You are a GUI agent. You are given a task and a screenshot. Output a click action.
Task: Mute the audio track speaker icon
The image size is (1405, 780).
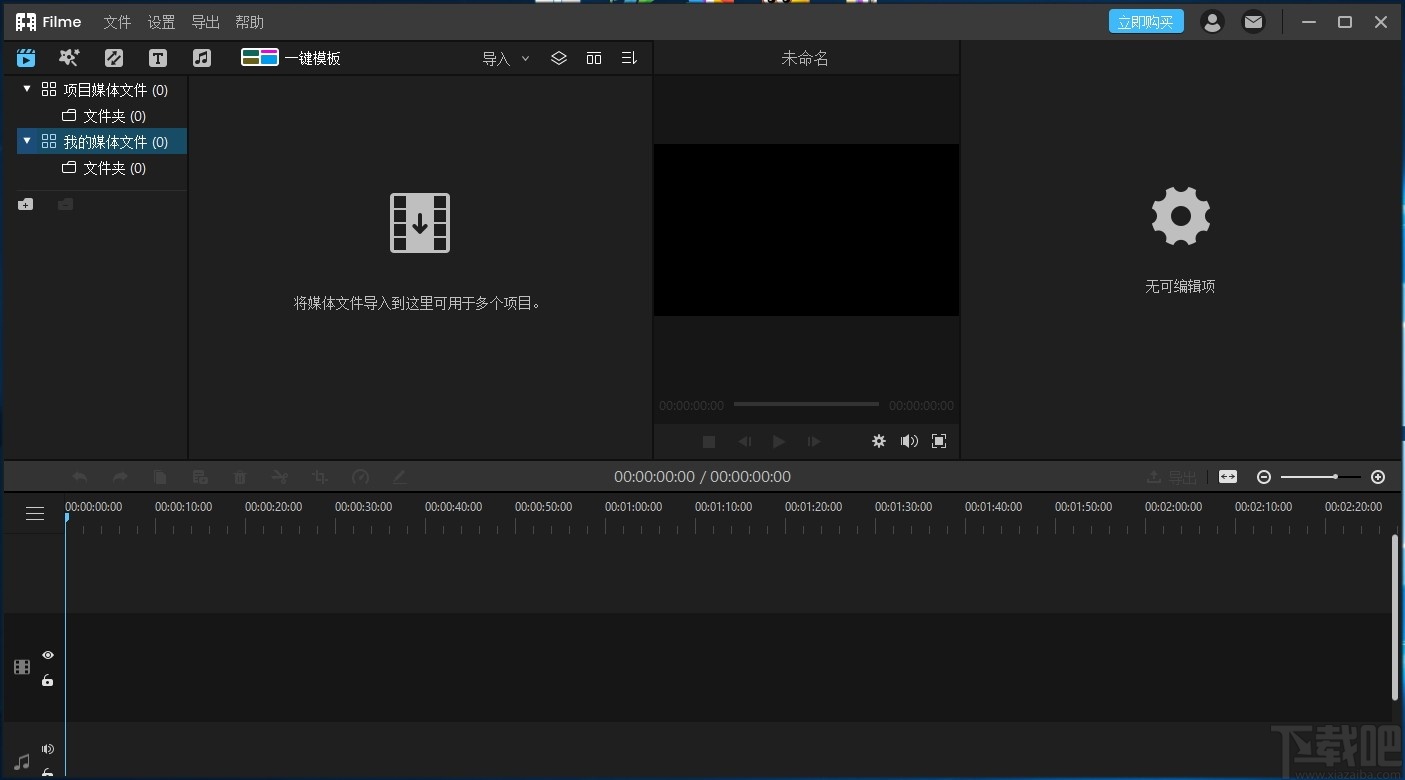[x=47, y=748]
